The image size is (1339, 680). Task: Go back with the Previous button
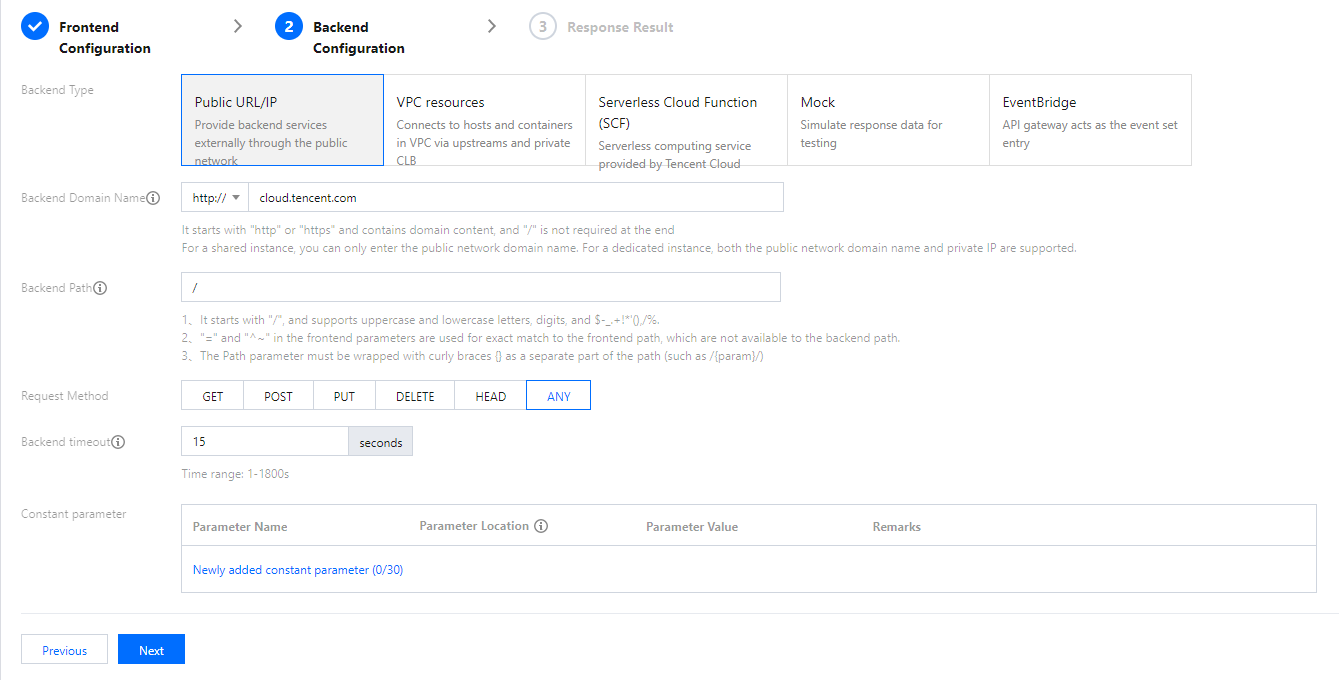point(64,650)
